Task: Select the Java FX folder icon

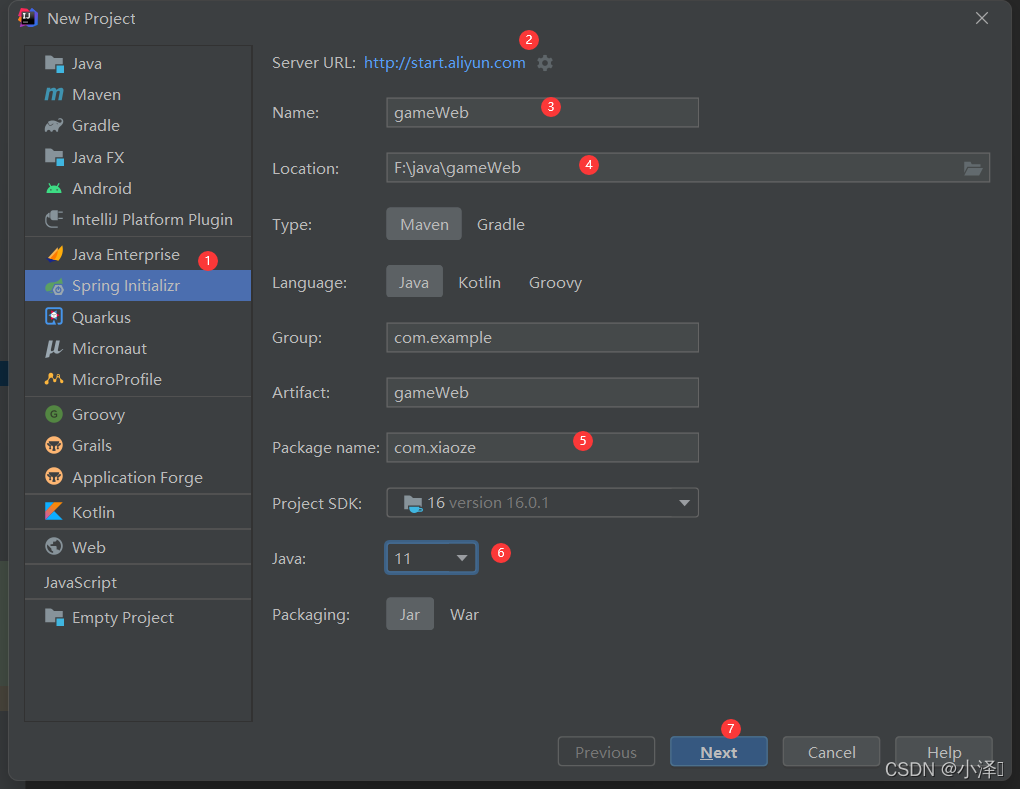Action: pyautogui.click(x=54, y=157)
